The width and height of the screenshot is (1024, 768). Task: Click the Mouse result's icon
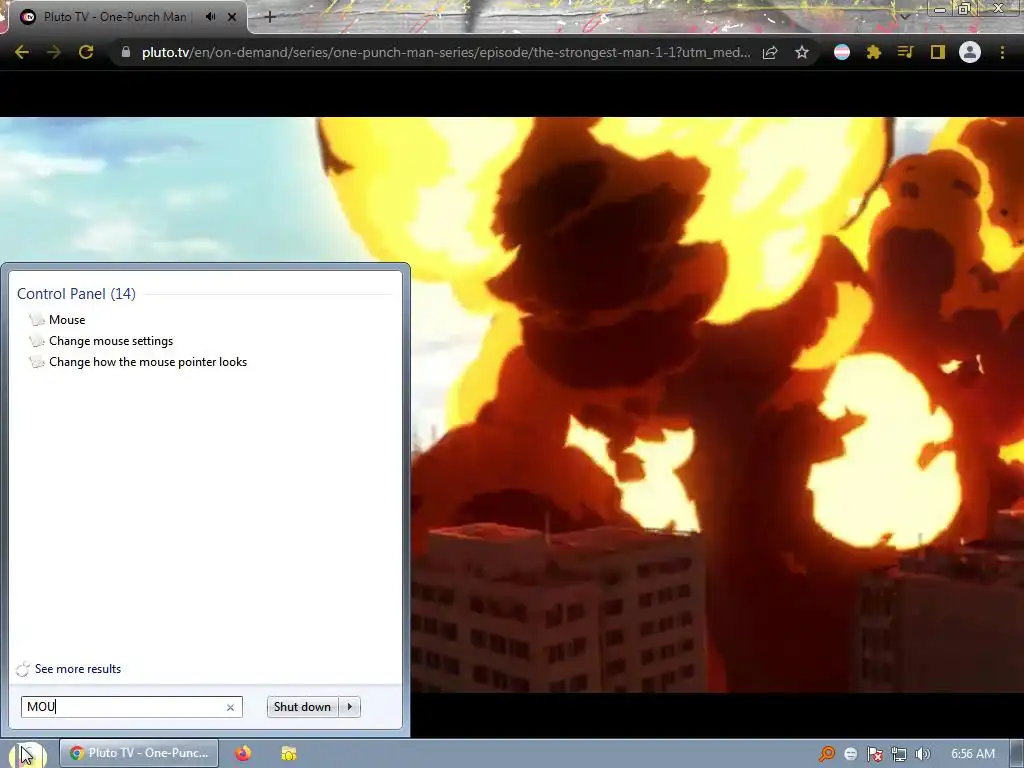37,320
